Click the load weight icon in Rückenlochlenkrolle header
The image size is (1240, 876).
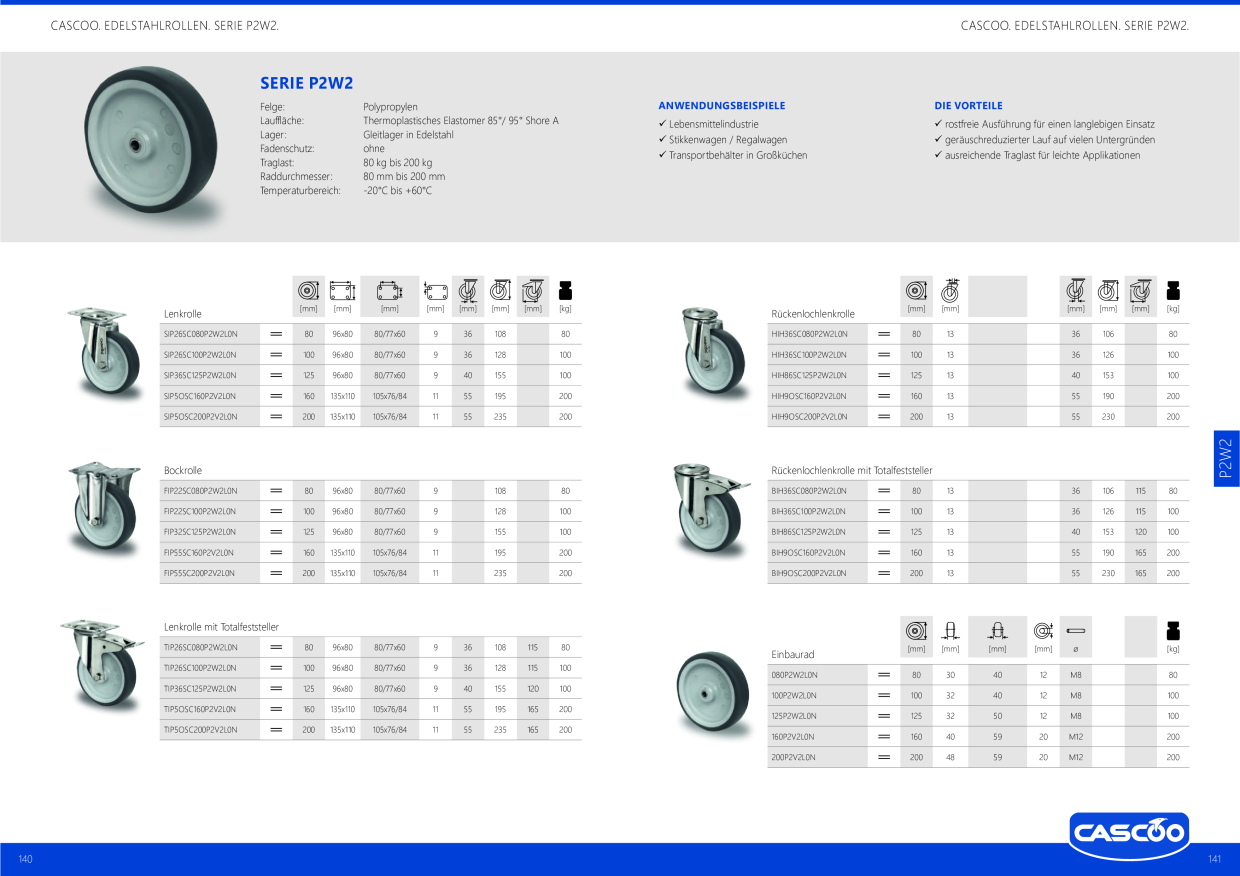[1173, 290]
